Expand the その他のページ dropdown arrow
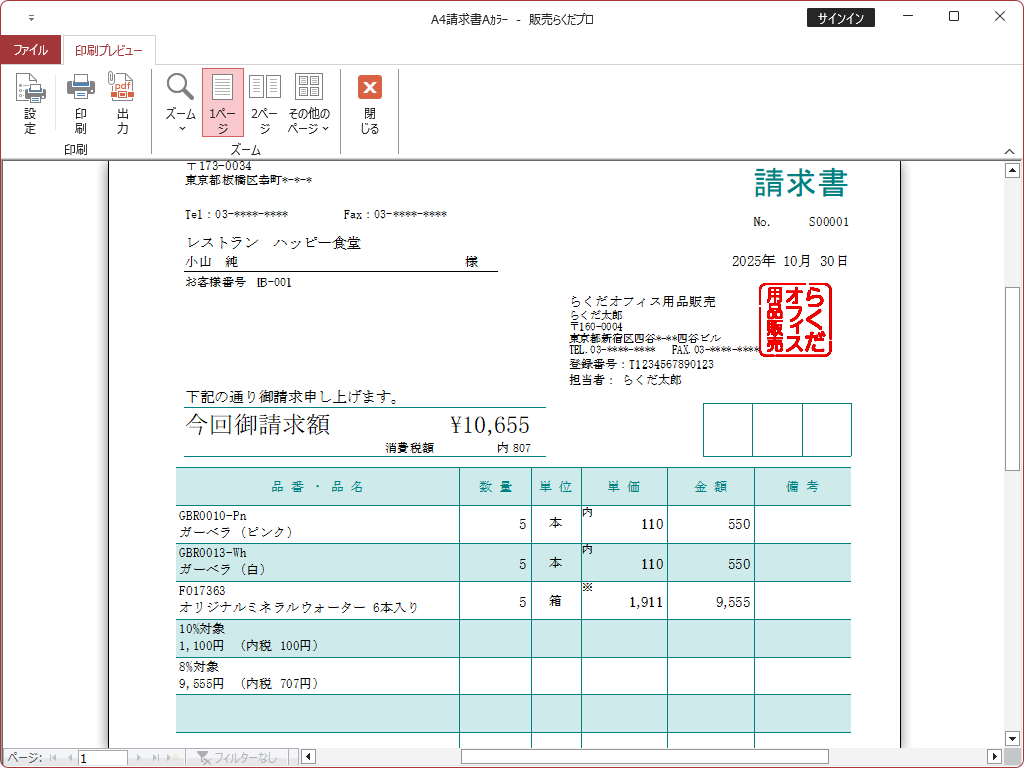This screenshot has height=768, width=1024. point(325,129)
